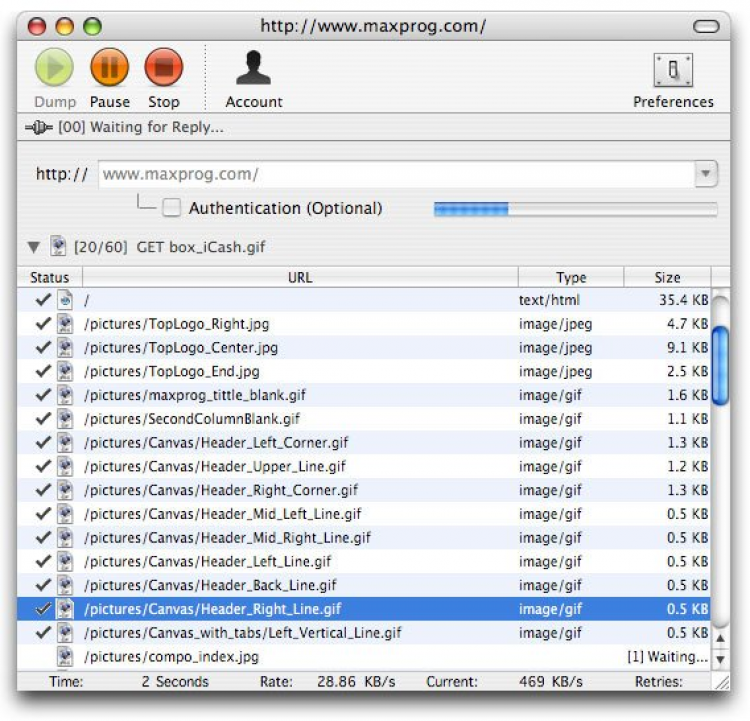Click the image icon for Header_Left_Corner.gif
Screen dimensions: 750x721
pyautogui.click(x=65, y=443)
